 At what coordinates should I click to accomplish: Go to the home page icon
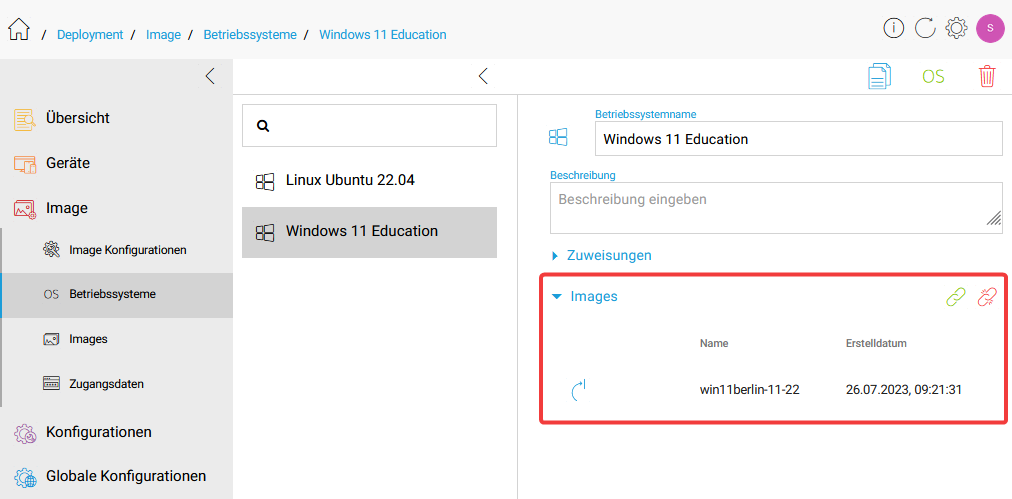tap(19, 29)
